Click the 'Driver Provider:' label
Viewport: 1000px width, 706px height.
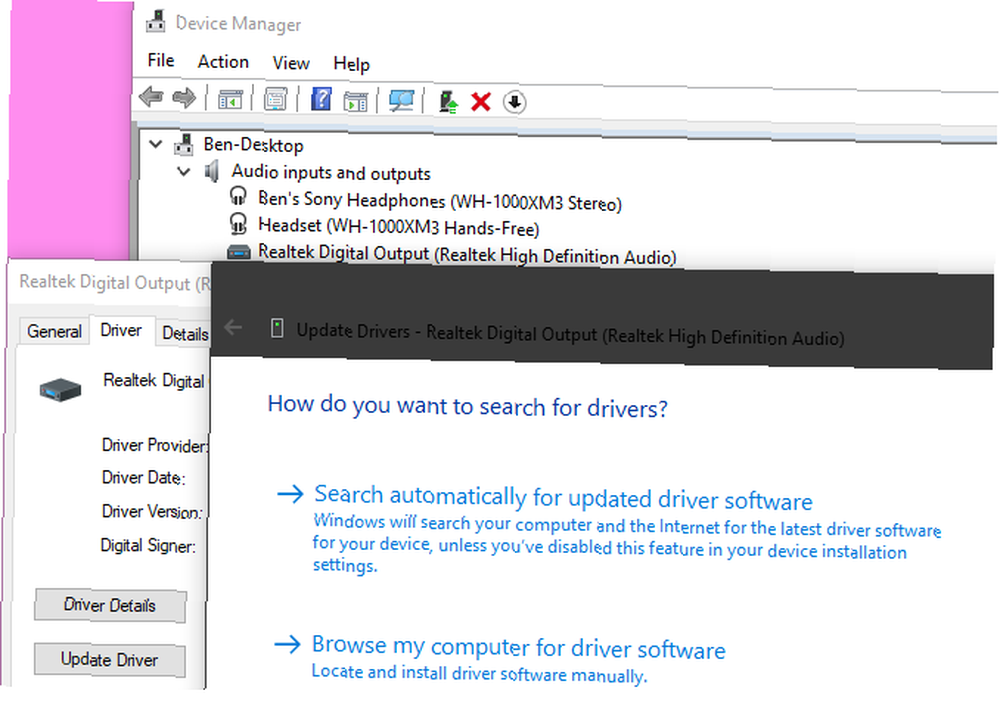tap(155, 445)
